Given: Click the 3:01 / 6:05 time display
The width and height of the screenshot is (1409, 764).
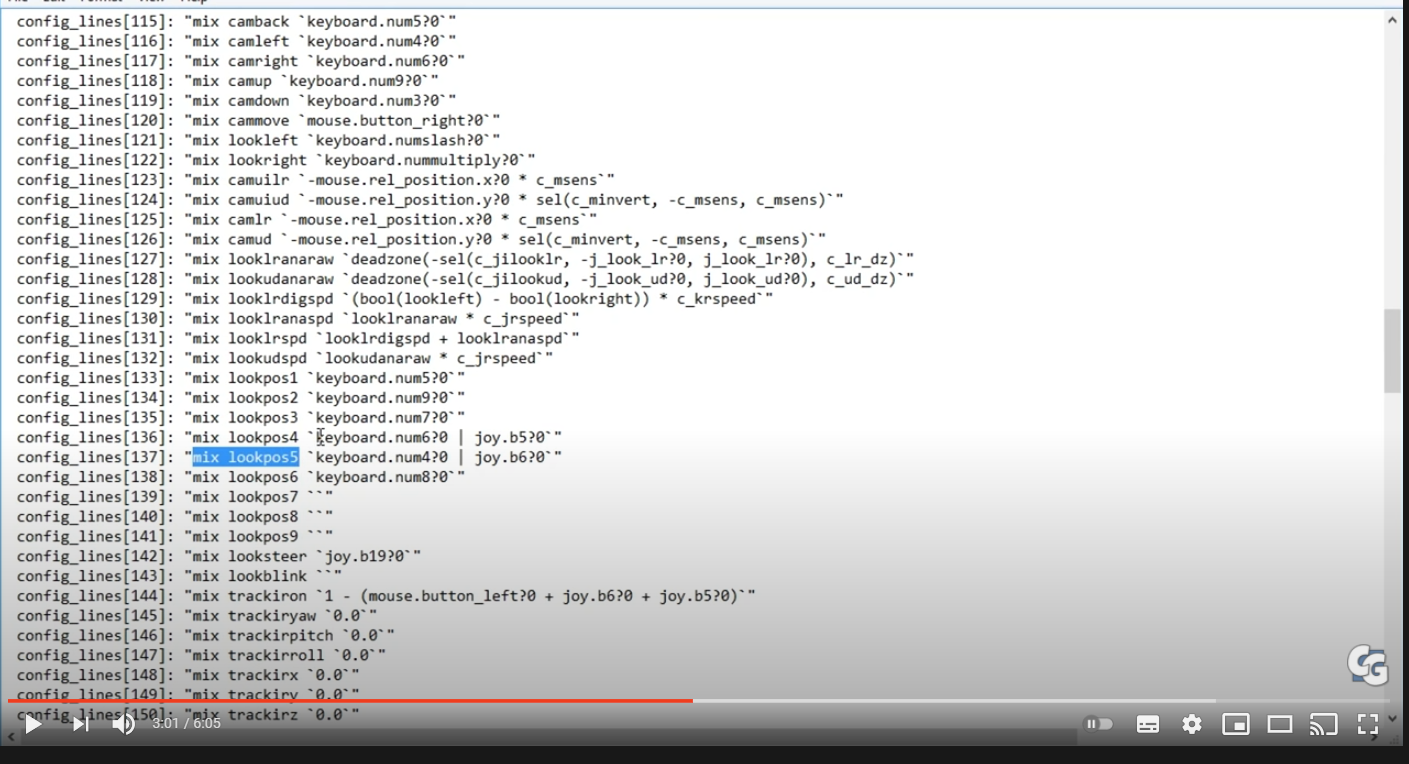Looking at the screenshot, I should [x=186, y=723].
